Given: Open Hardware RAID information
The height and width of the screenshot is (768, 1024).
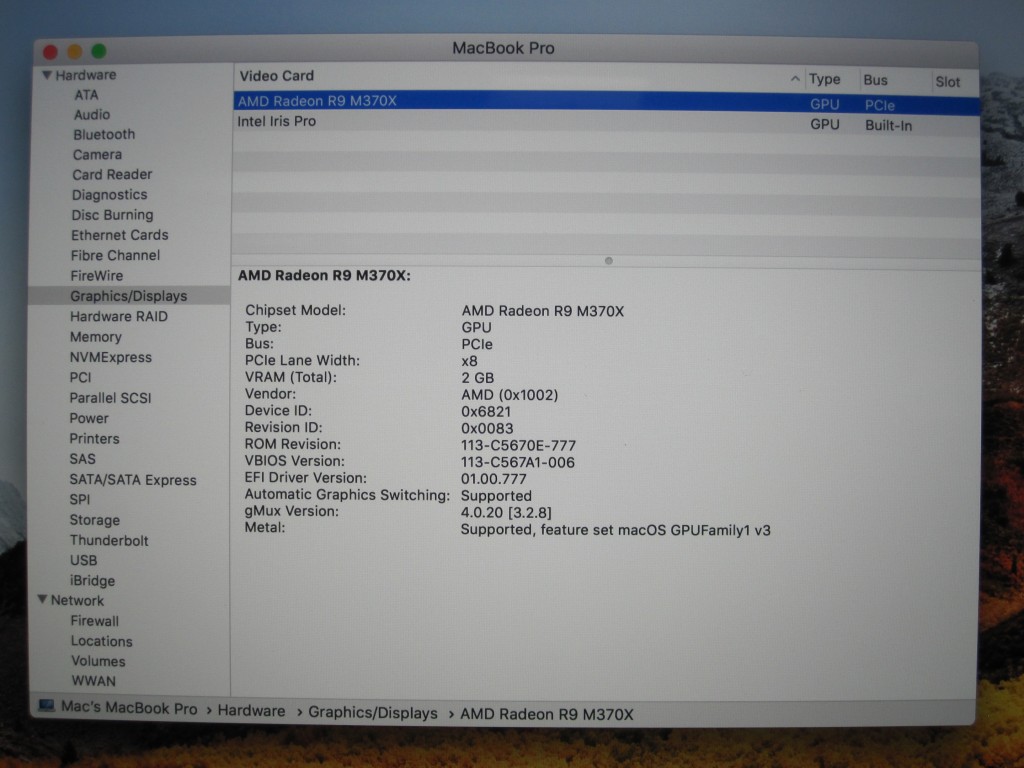Looking at the screenshot, I should (x=119, y=316).
